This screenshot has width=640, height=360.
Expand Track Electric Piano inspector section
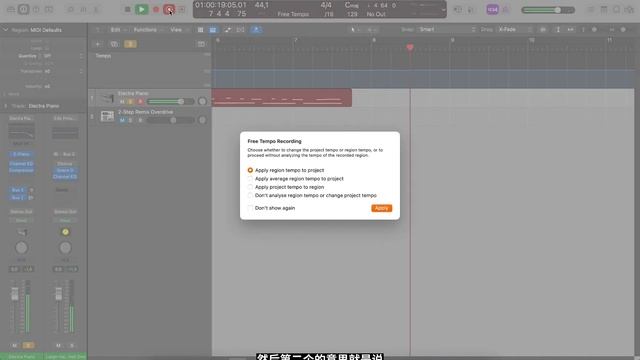click(6, 106)
